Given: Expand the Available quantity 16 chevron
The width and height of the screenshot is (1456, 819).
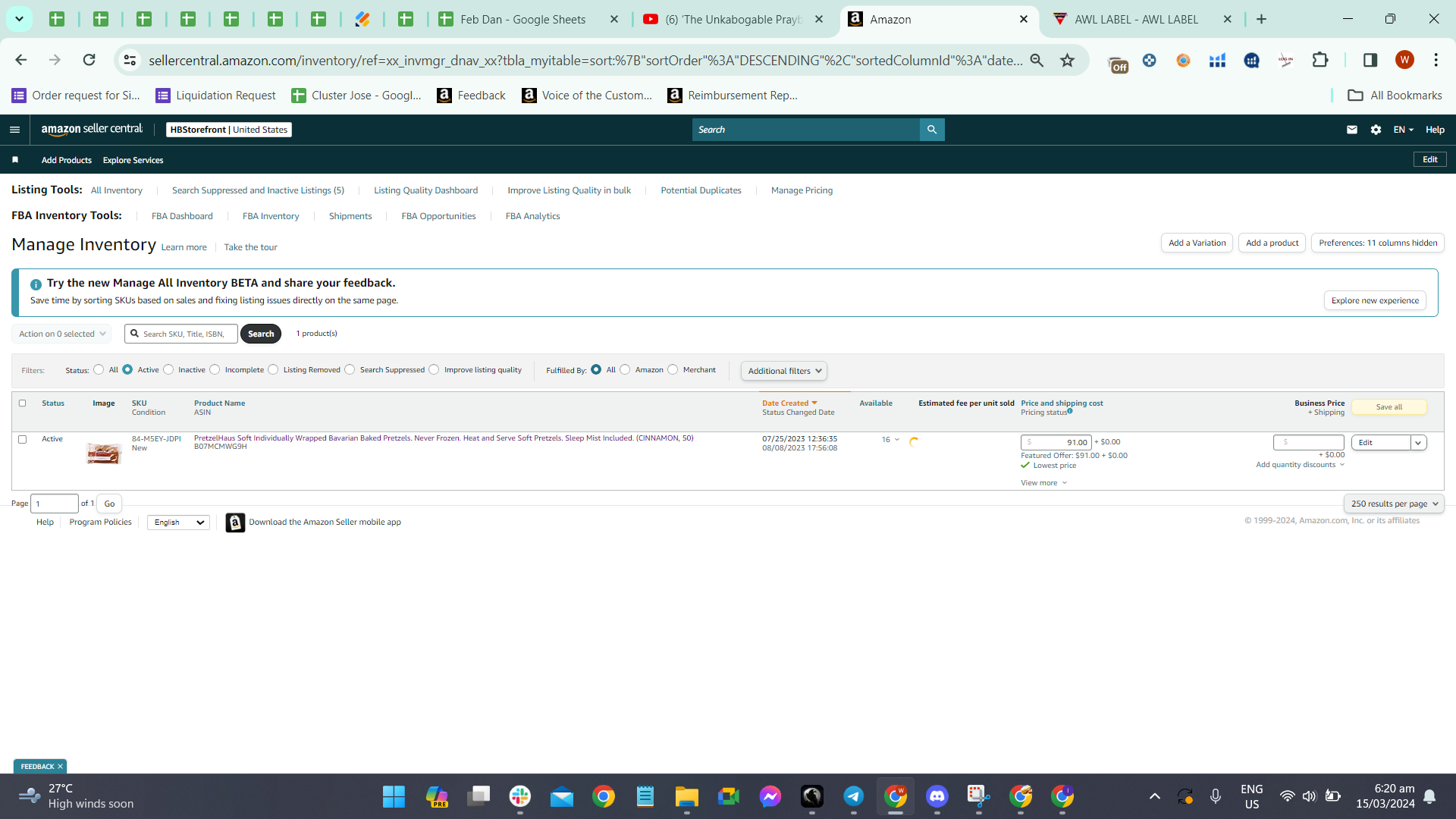Looking at the screenshot, I should click(897, 440).
